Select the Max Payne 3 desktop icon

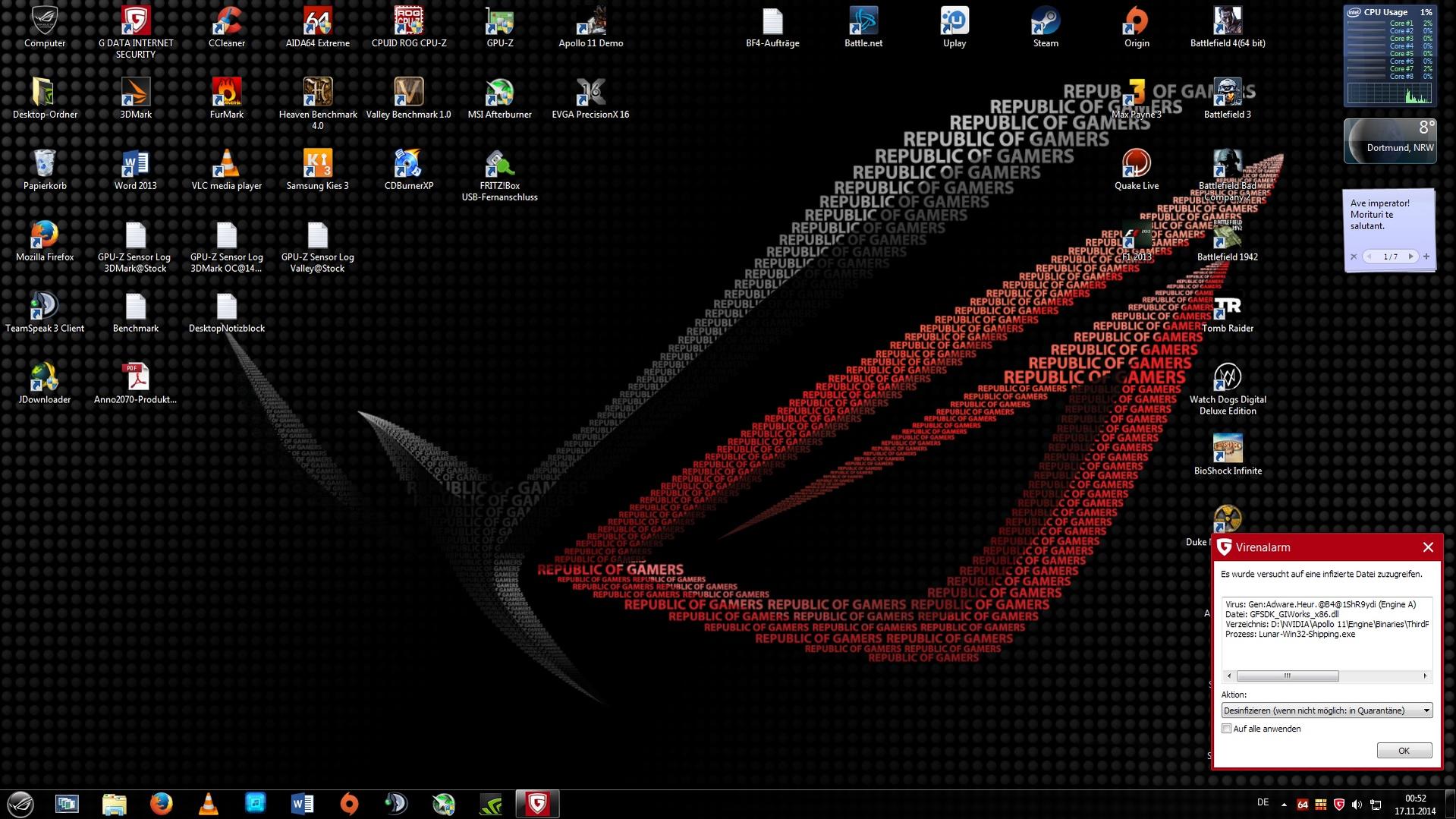point(1137,99)
